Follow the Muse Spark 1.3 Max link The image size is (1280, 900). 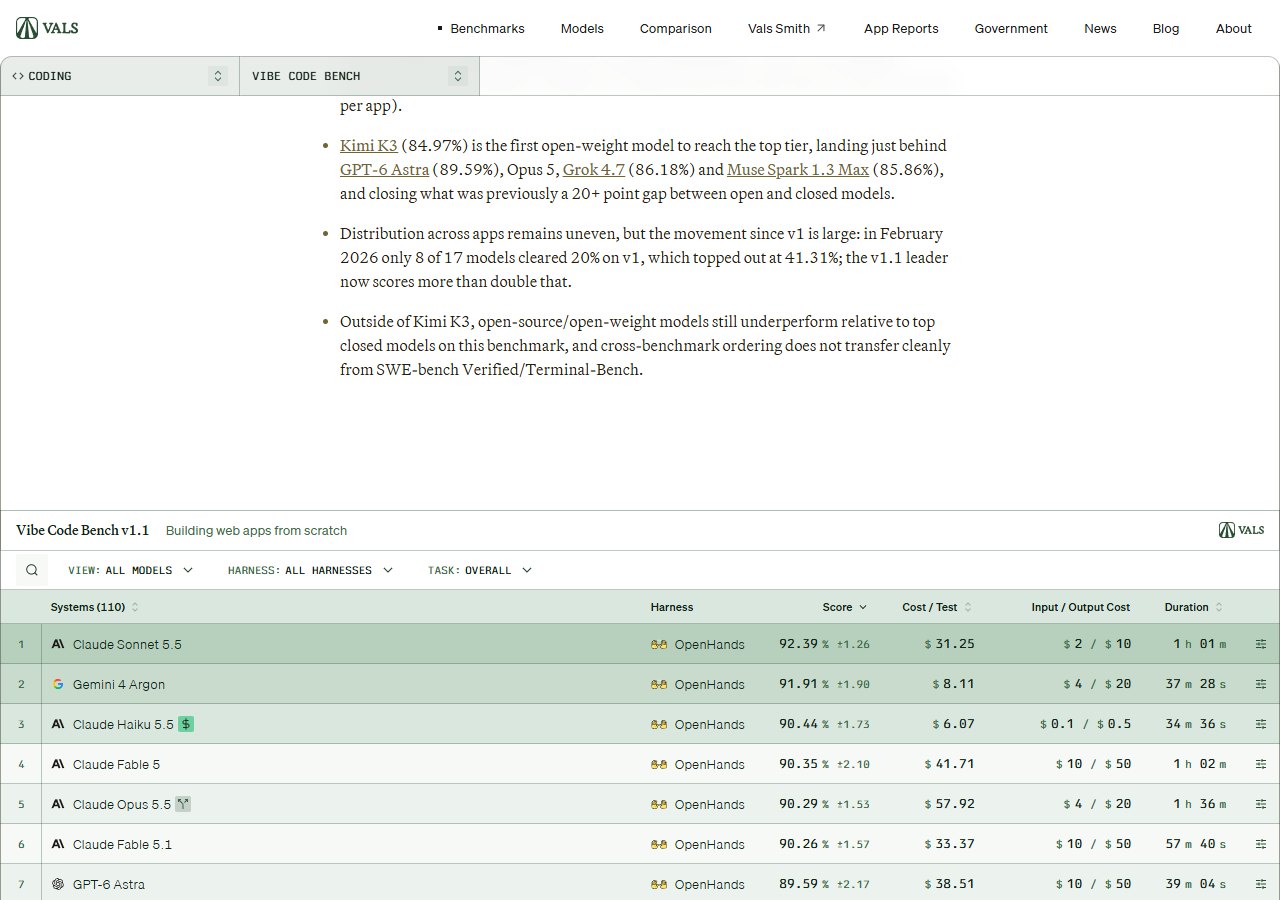[798, 169]
